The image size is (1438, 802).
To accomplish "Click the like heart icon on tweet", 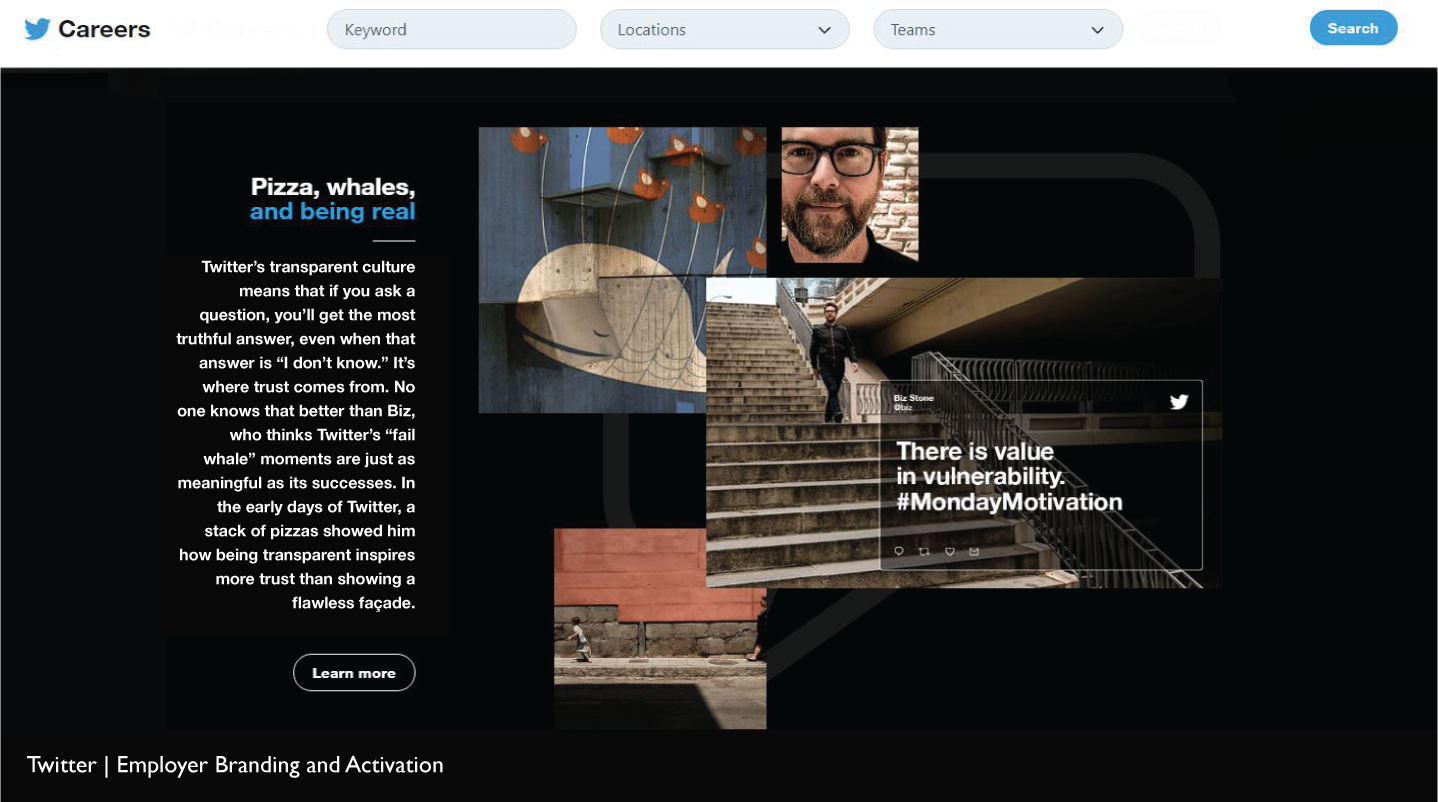I will tap(950, 551).
